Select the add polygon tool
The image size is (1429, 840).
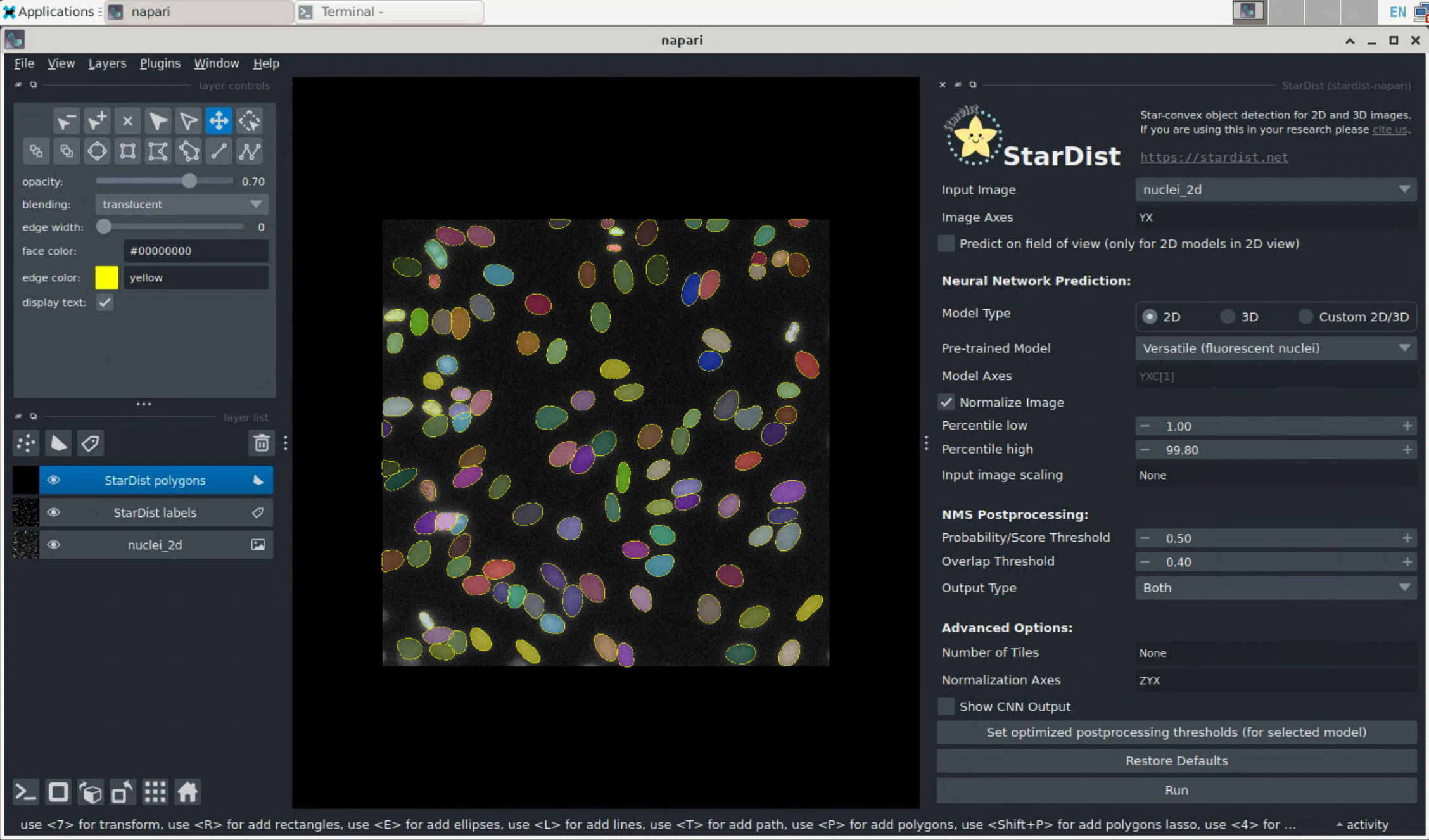click(x=158, y=151)
